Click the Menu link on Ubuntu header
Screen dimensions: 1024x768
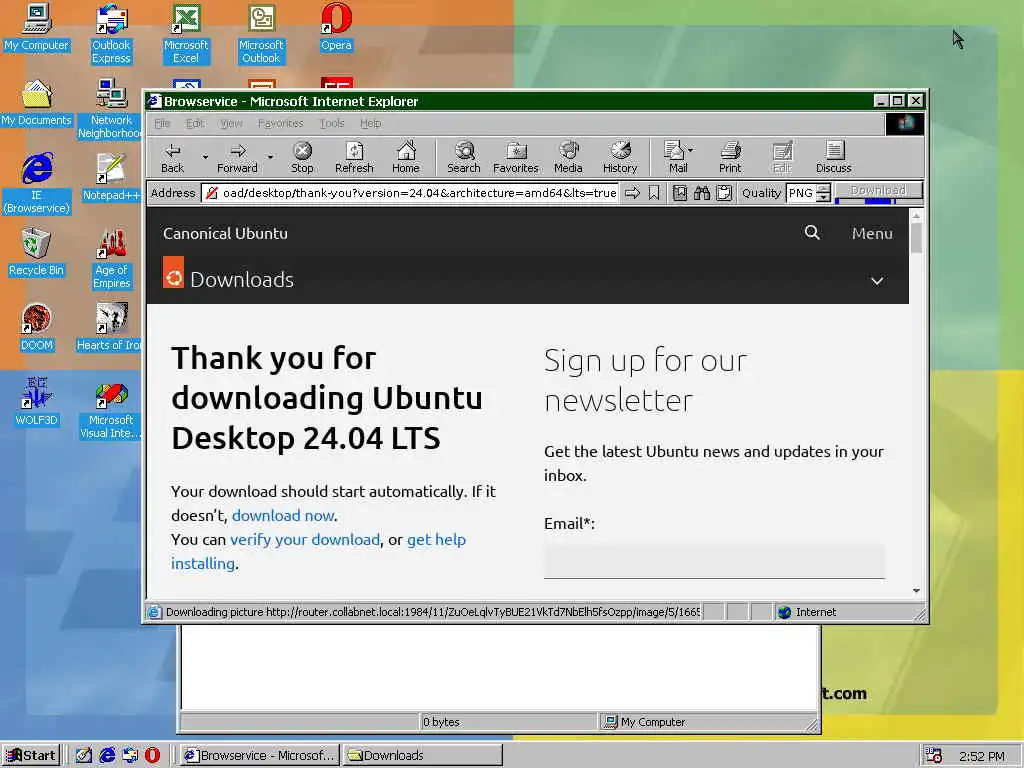coord(872,233)
